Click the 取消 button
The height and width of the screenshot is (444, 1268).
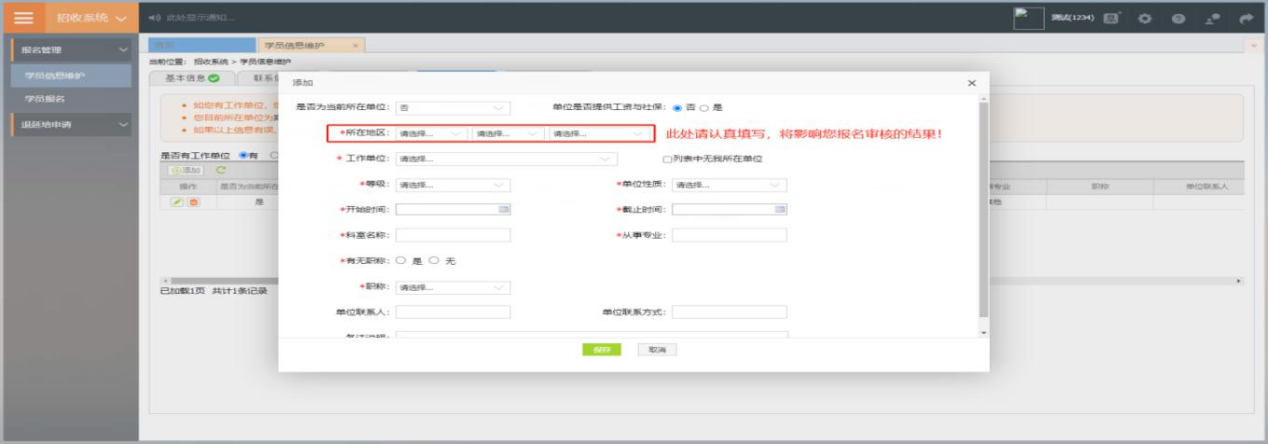pyautogui.click(x=657, y=350)
